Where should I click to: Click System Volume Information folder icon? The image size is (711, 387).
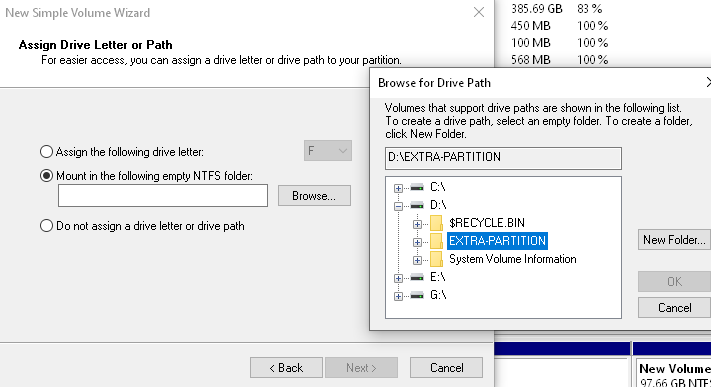click(x=436, y=259)
